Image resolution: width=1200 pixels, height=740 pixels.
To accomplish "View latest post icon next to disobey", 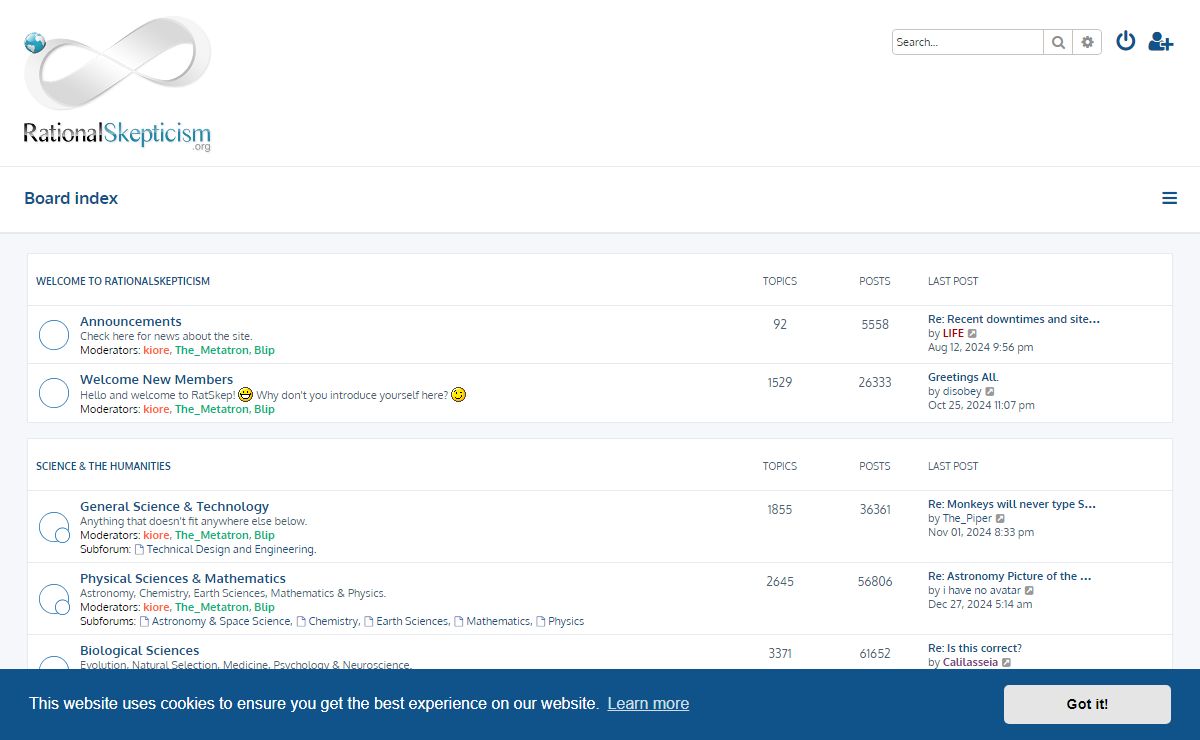I will click(x=990, y=392).
